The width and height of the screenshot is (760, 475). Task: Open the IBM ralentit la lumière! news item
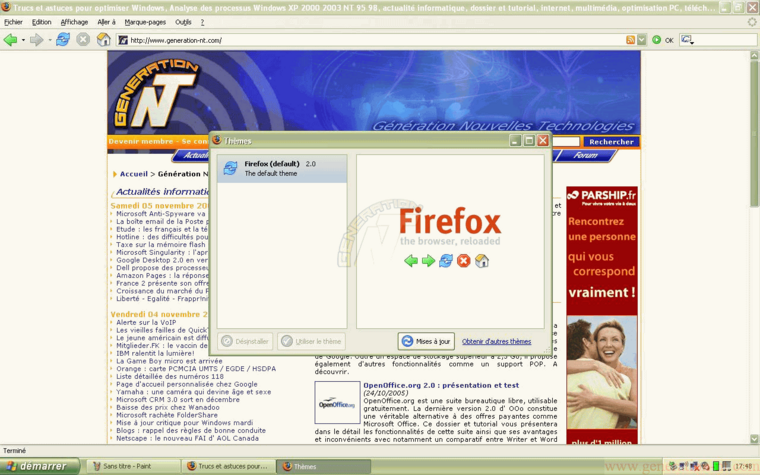click(155, 353)
